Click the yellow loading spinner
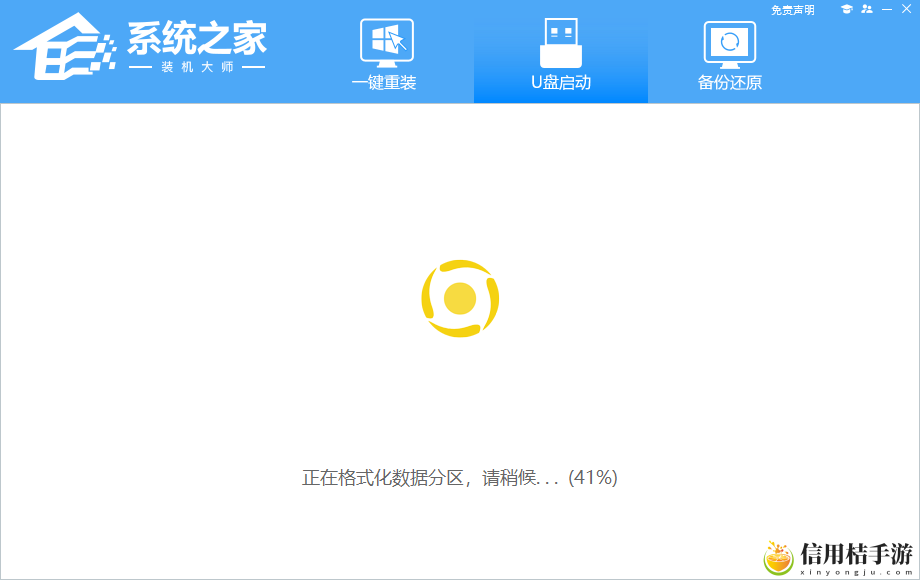The height and width of the screenshot is (580, 920). coord(460,299)
